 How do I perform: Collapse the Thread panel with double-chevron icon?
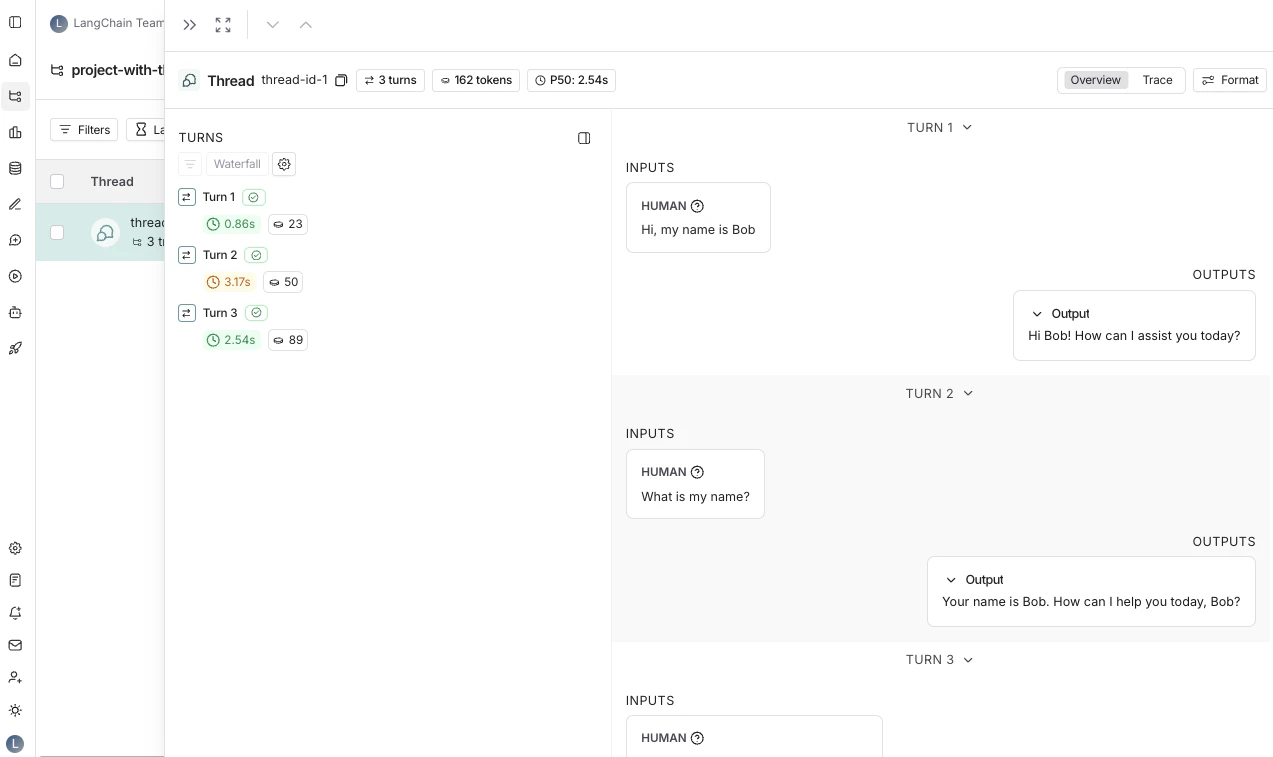[x=189, y=25]
